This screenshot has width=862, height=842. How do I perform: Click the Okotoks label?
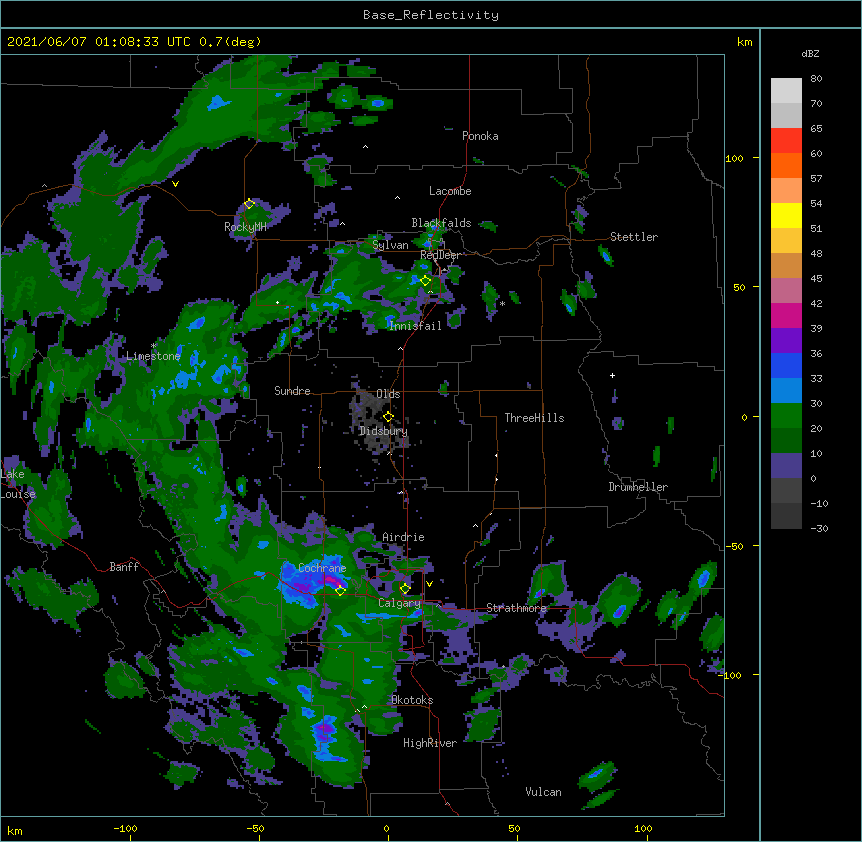pyautogui.click(x=412, y=700)
